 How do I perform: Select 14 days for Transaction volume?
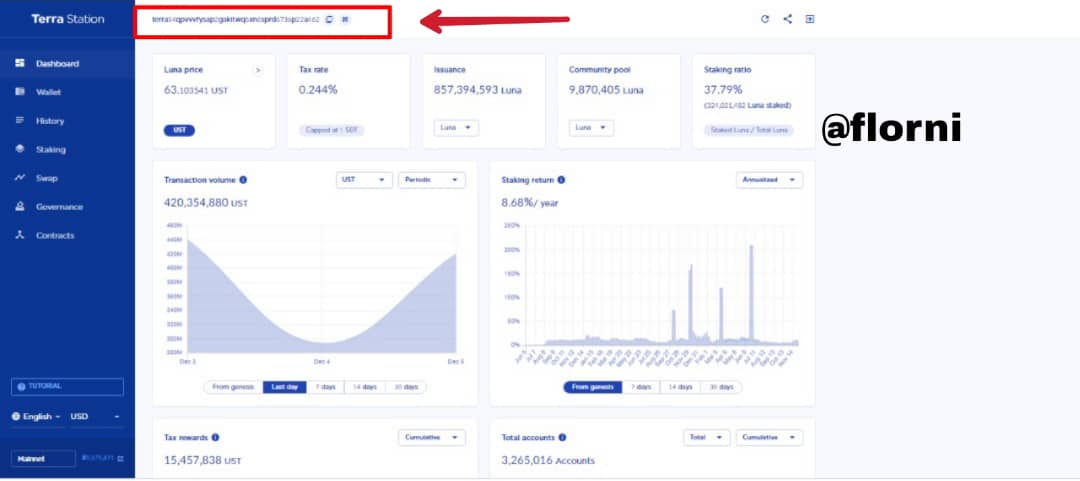365,387
